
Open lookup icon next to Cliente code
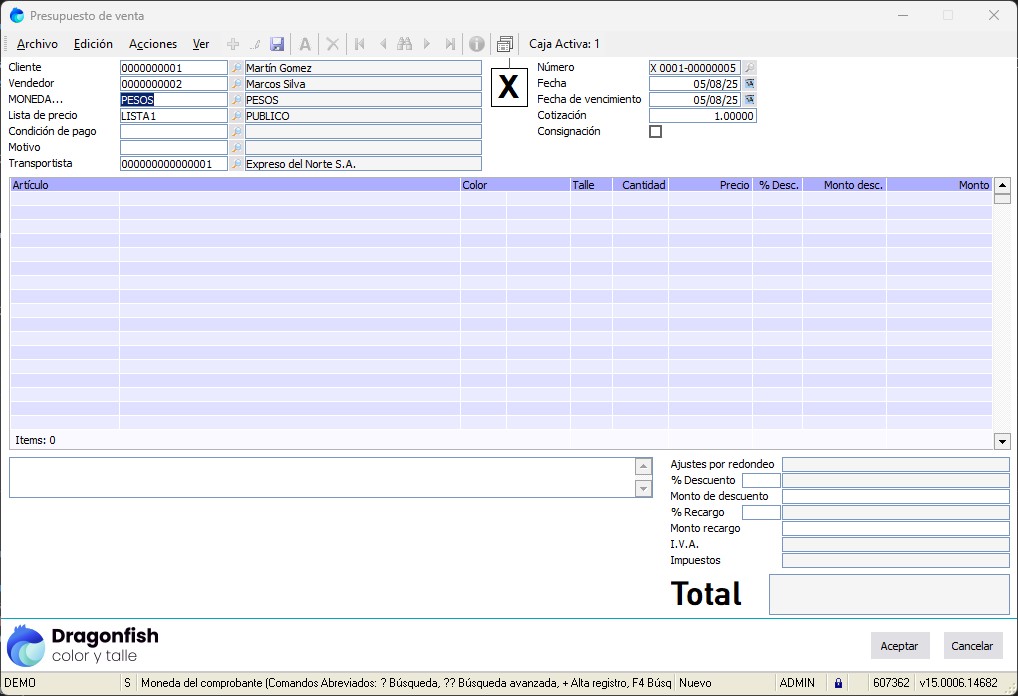click(x=237, y=68)
